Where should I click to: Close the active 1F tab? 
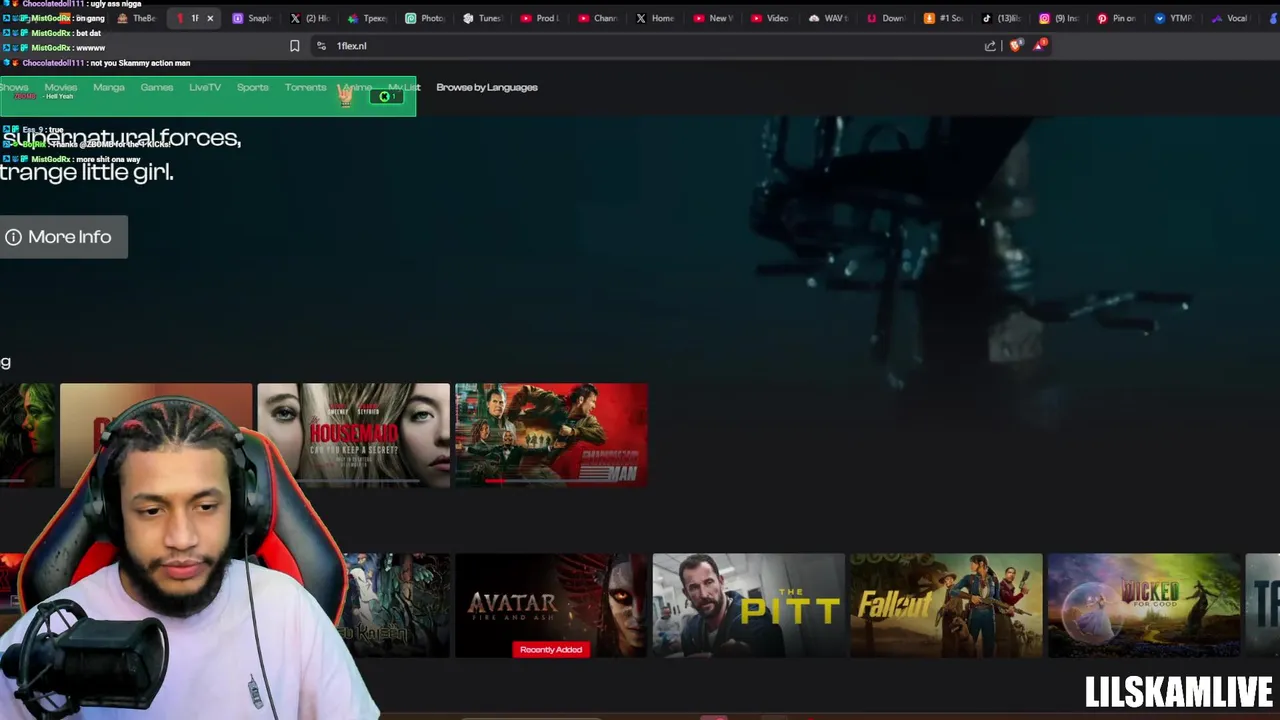pyautogui.click(x=210, y=18)
